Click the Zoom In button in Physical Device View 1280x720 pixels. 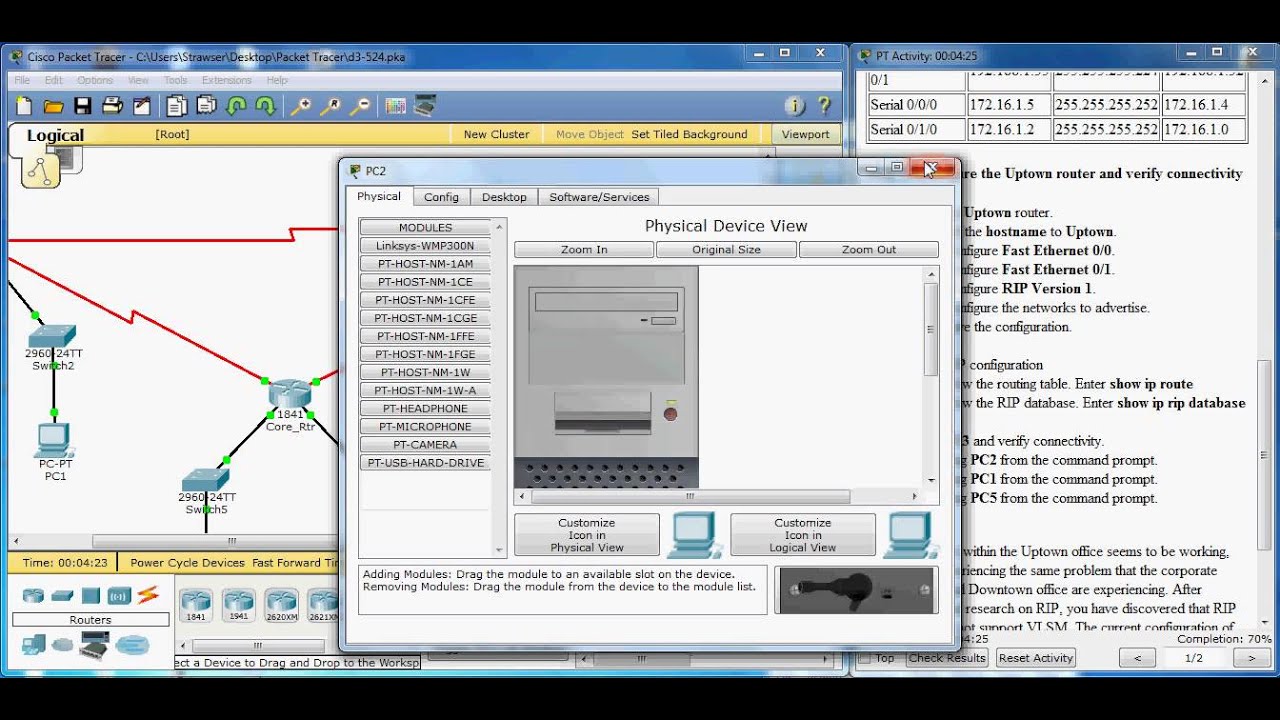584,250
